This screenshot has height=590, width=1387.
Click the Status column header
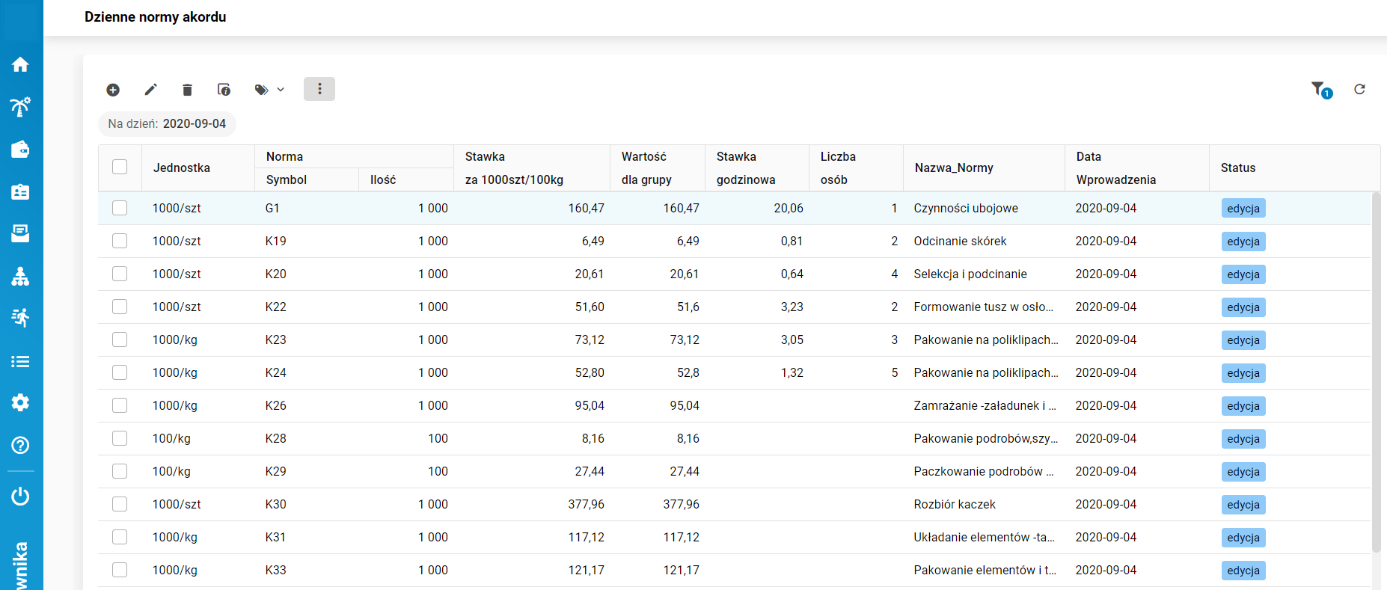1238,168
